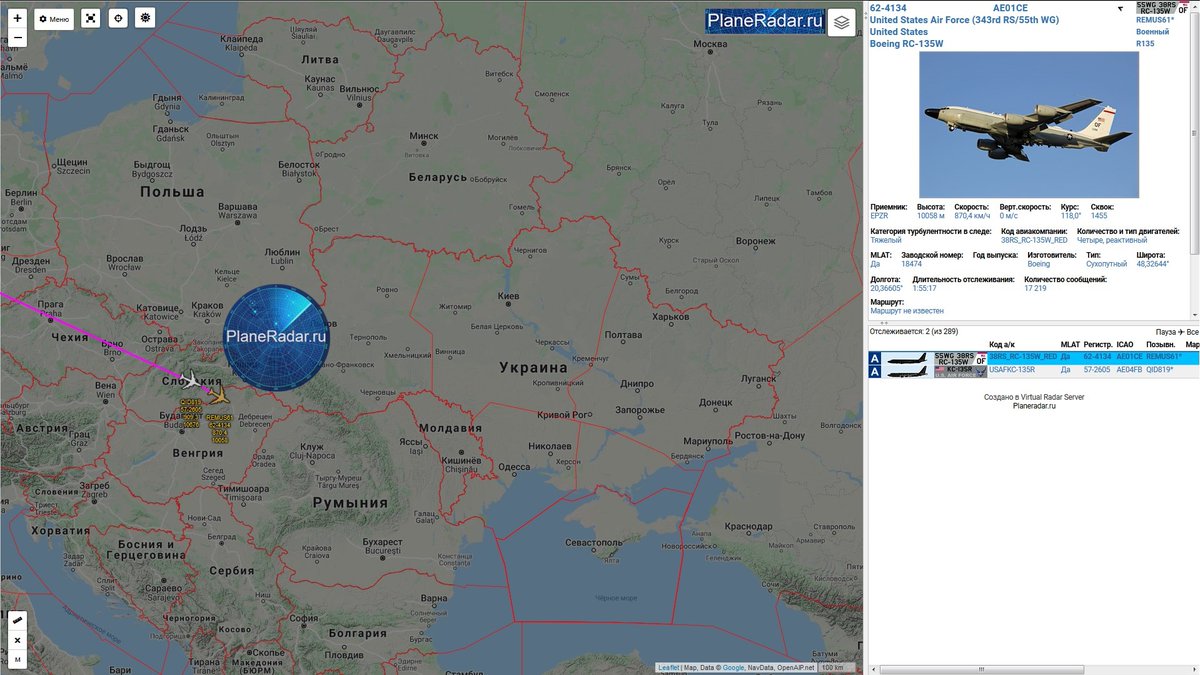The height and width of the screenshot is (675, 1200).
Task: Click the M units button
Action: pos(17,659)
